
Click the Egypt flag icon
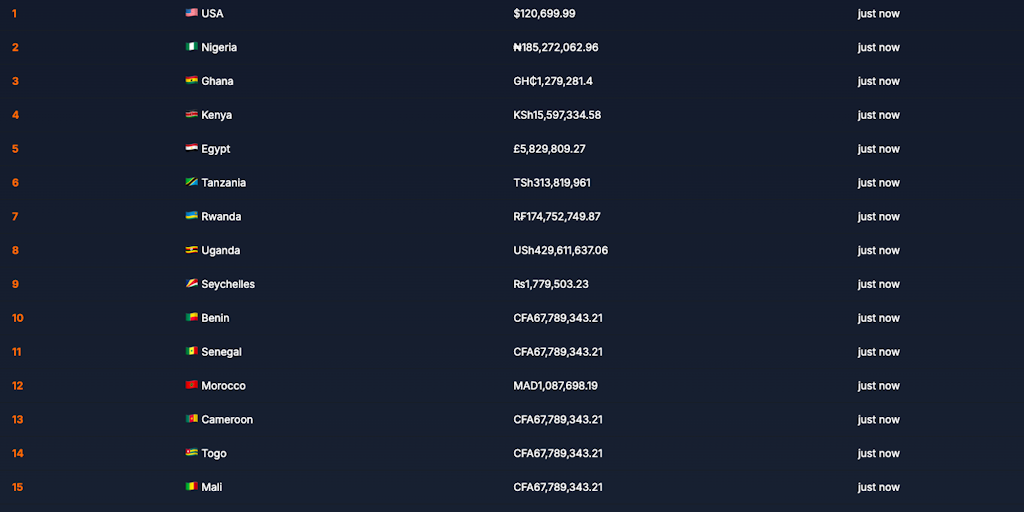(x=191, y=149)
